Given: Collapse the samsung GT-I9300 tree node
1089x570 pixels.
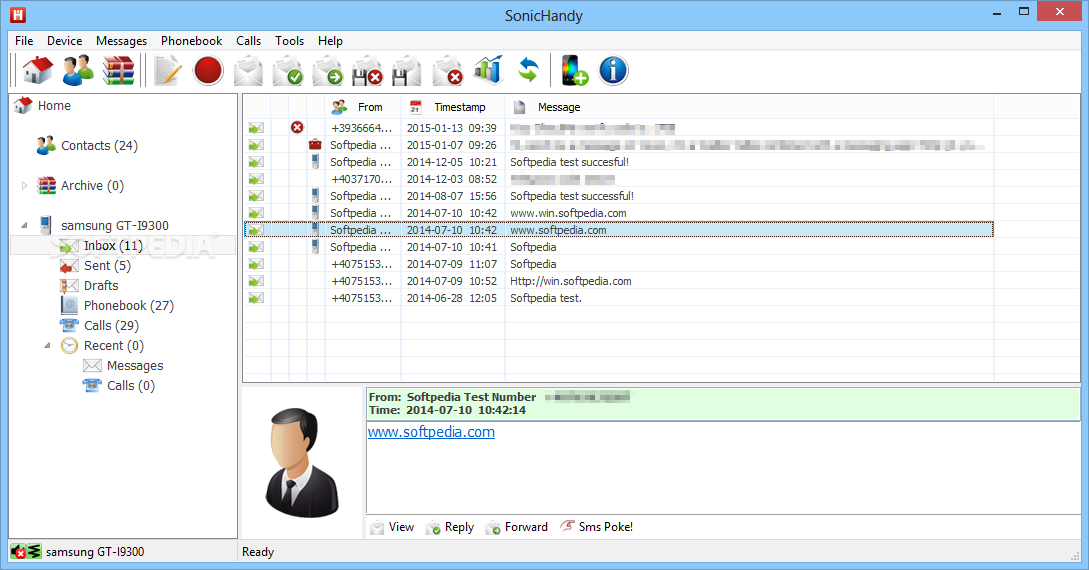Looking at the screenshot, I should tap(24, 225).
